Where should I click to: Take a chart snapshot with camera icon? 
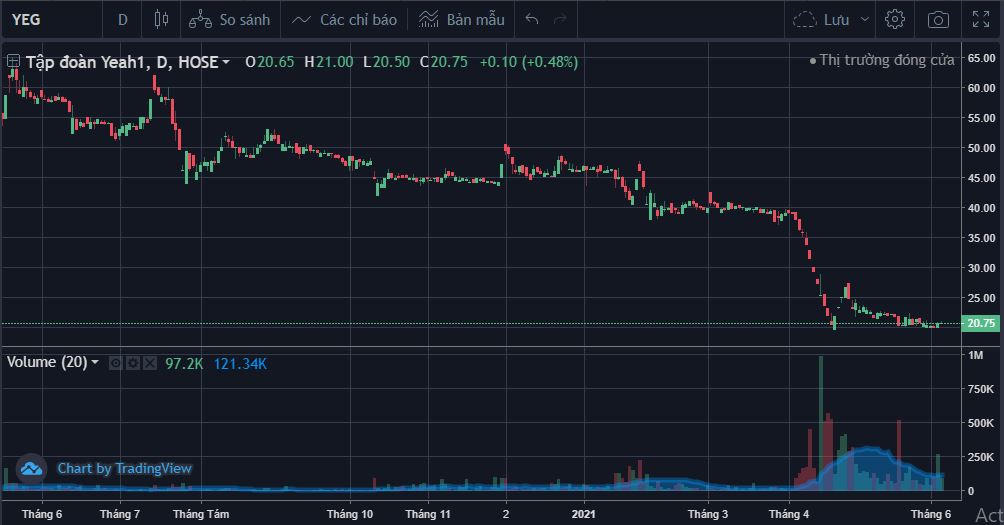pos(938,19)
